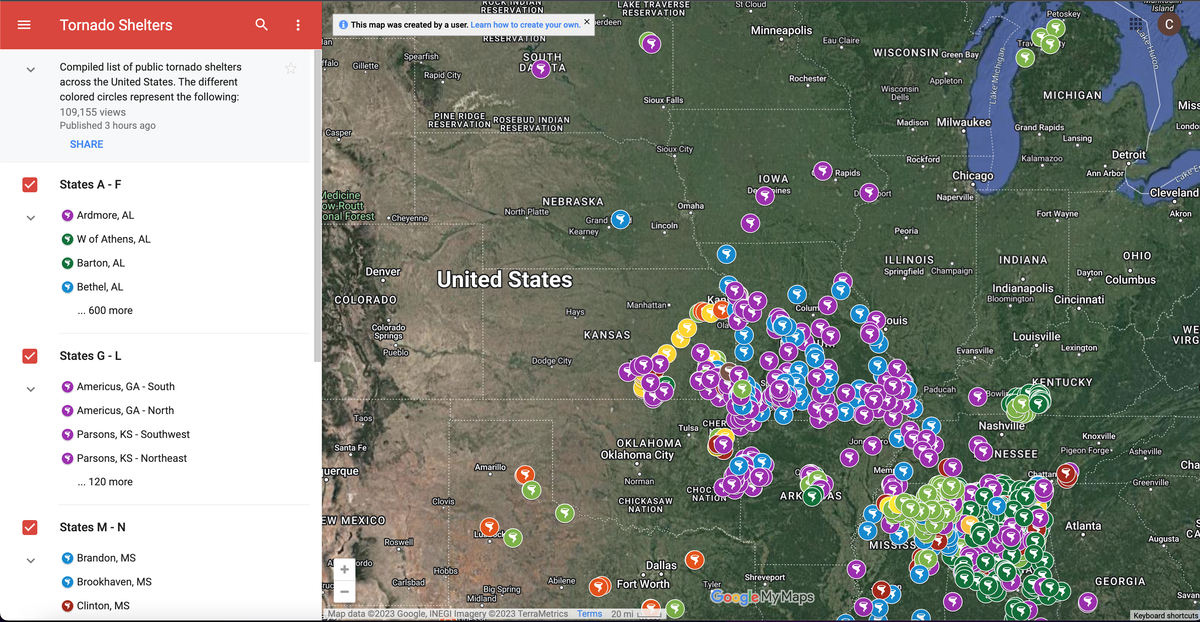This screenshot has width=1200, height=622.
Task: Click the zoom in plus button
Action: click(x=344, y=569)
